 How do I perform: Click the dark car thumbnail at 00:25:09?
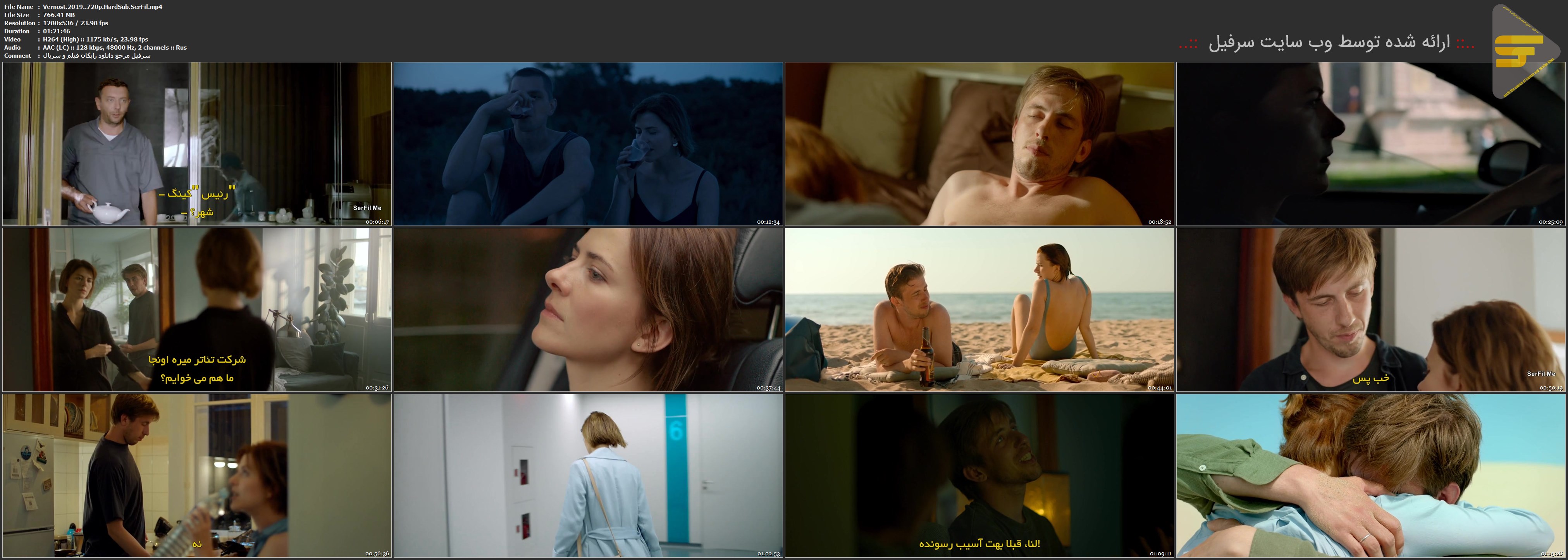point(1370,144)
